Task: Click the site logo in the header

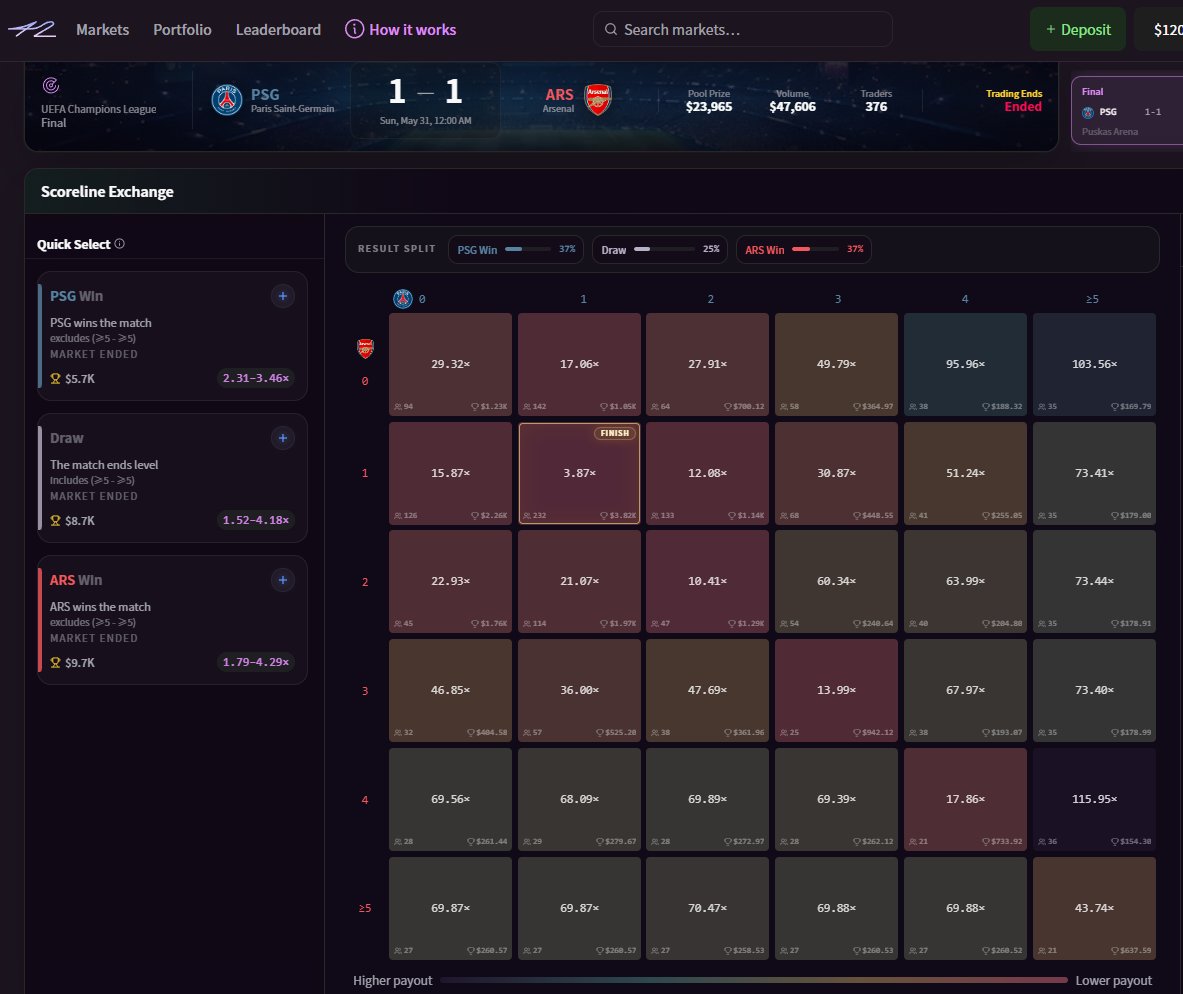Action: point(32,29)
